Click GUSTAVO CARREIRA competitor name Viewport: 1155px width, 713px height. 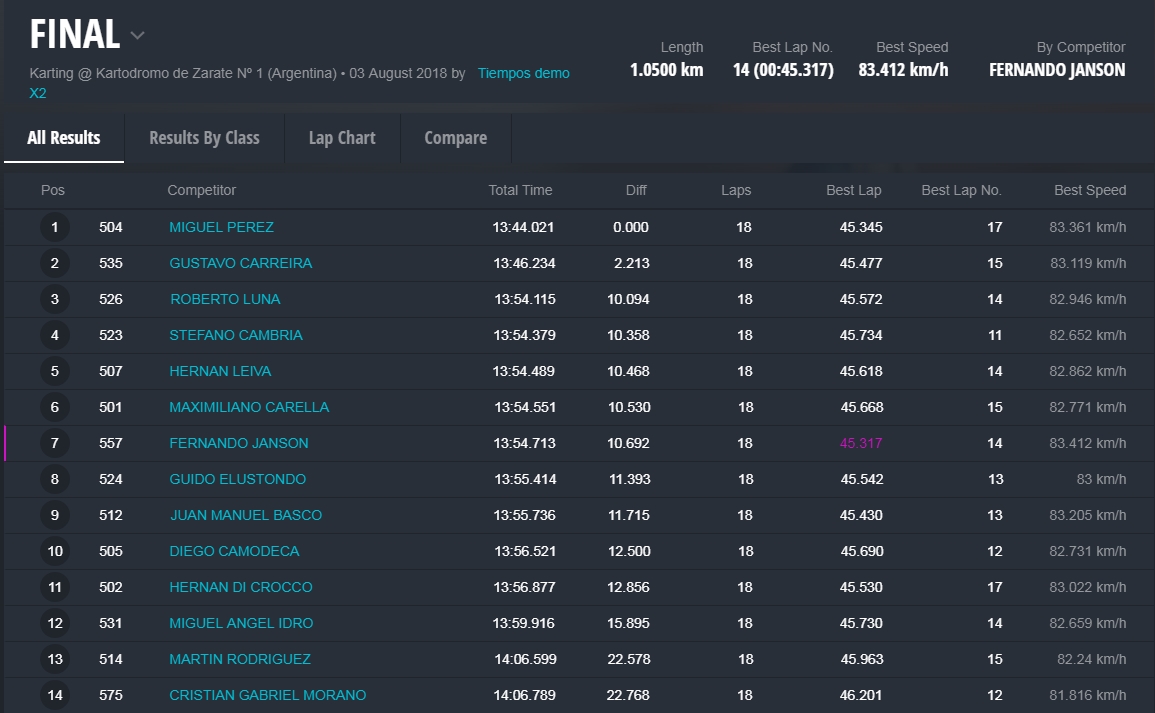tap(240, 263)
